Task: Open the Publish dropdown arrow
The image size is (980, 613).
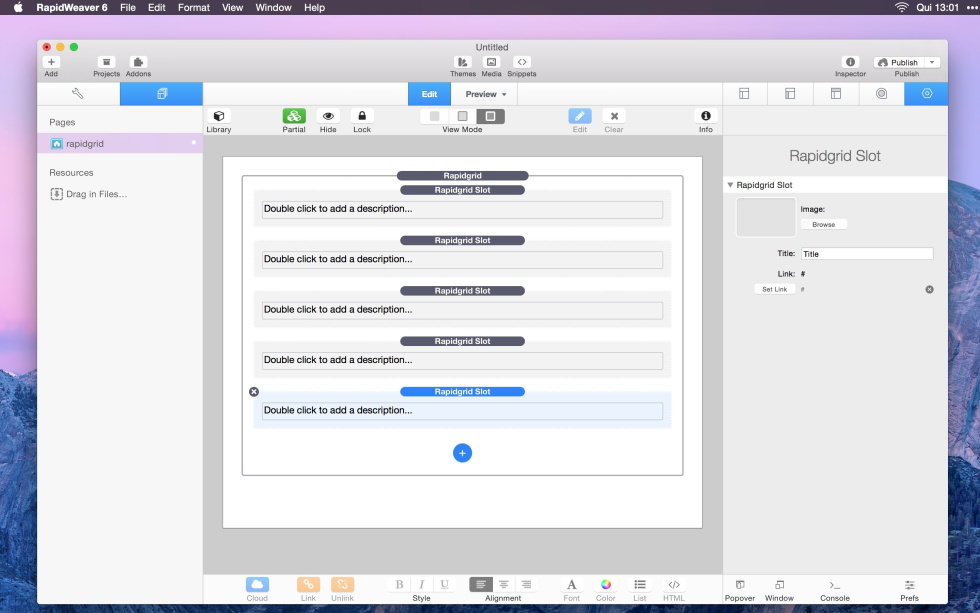Action: 932,62
